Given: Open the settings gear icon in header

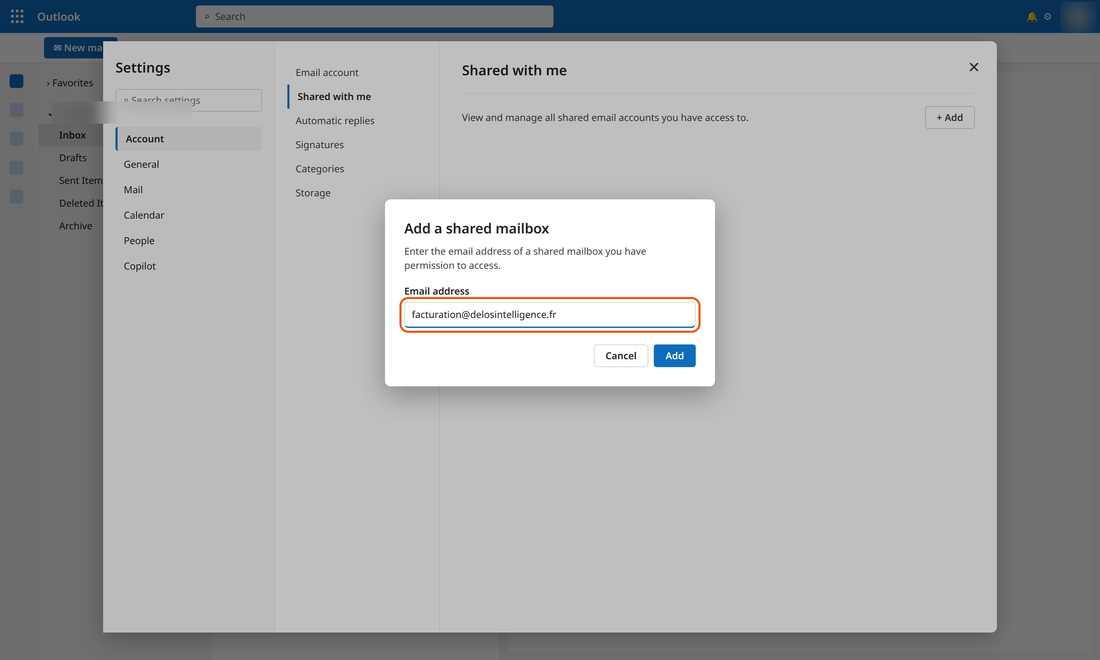Looking at the screenshot, I should point(1047,17).
